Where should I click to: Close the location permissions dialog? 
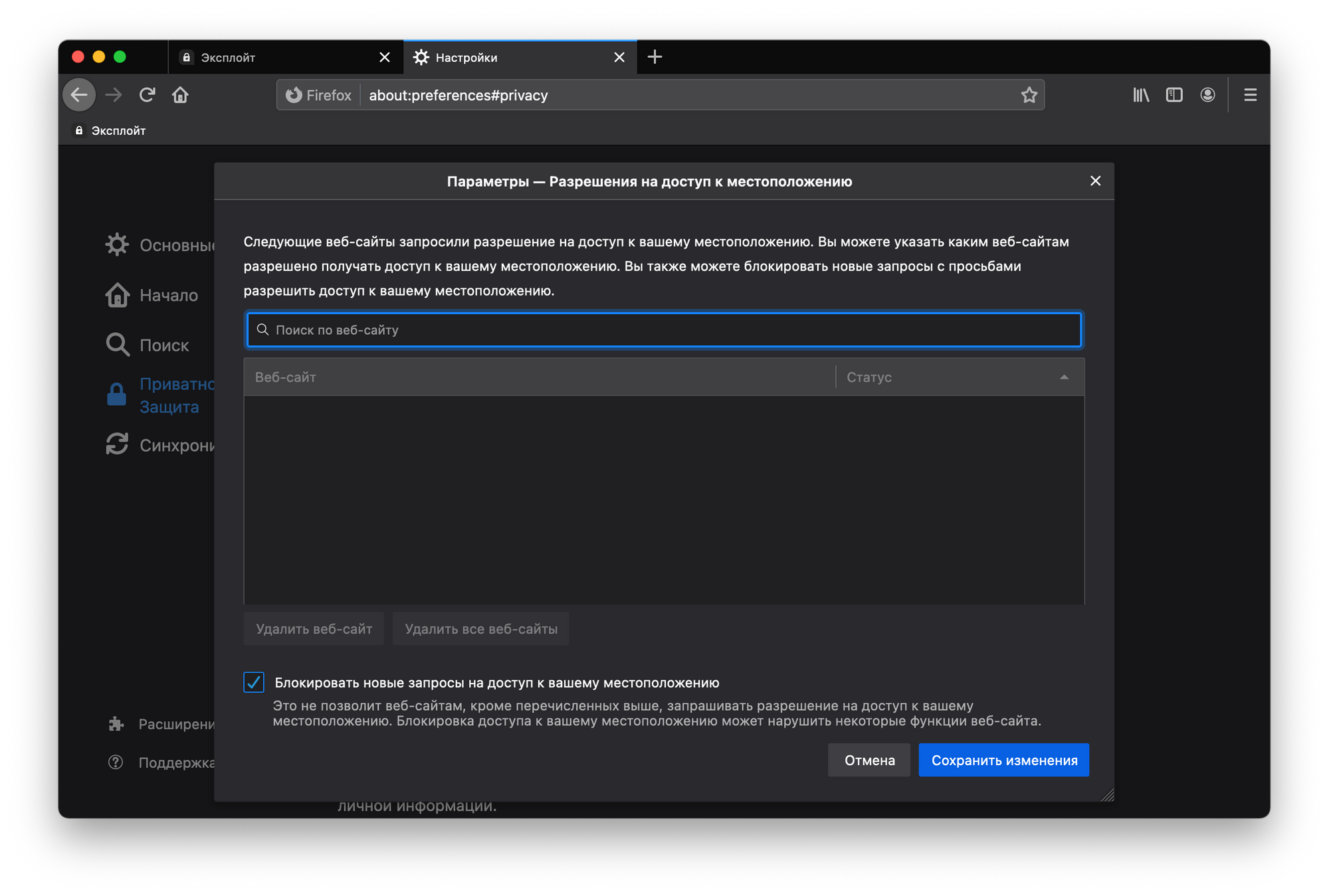click(1095, 181)
